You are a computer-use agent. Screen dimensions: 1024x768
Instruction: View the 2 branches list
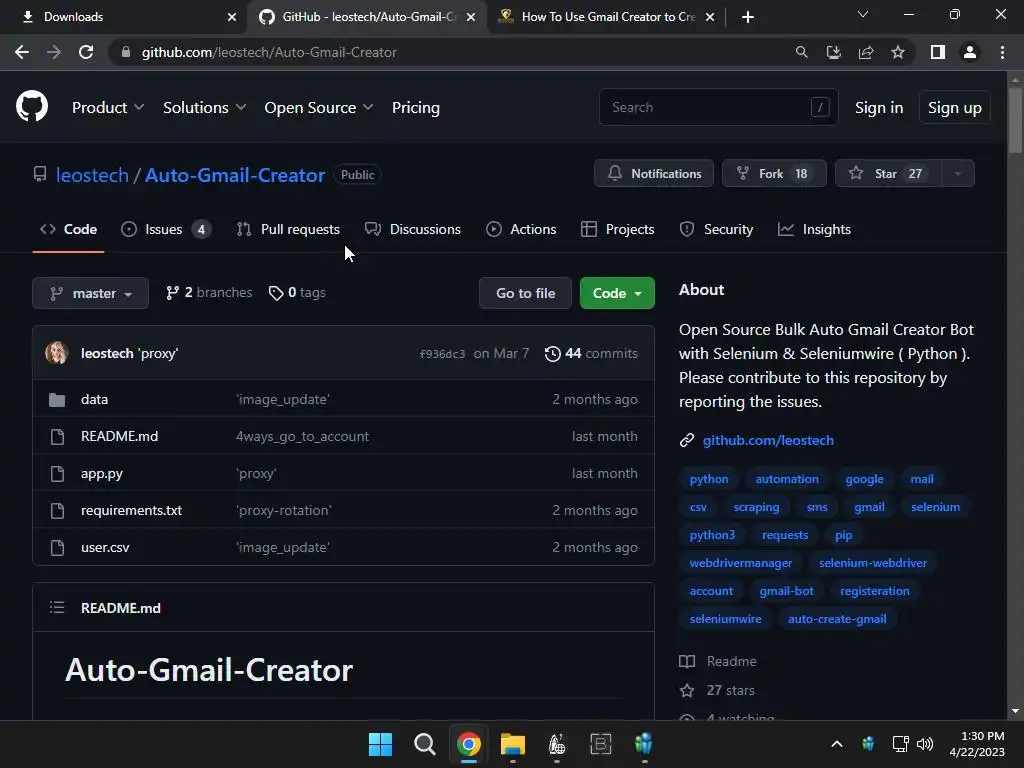click(x=209, y=293)
